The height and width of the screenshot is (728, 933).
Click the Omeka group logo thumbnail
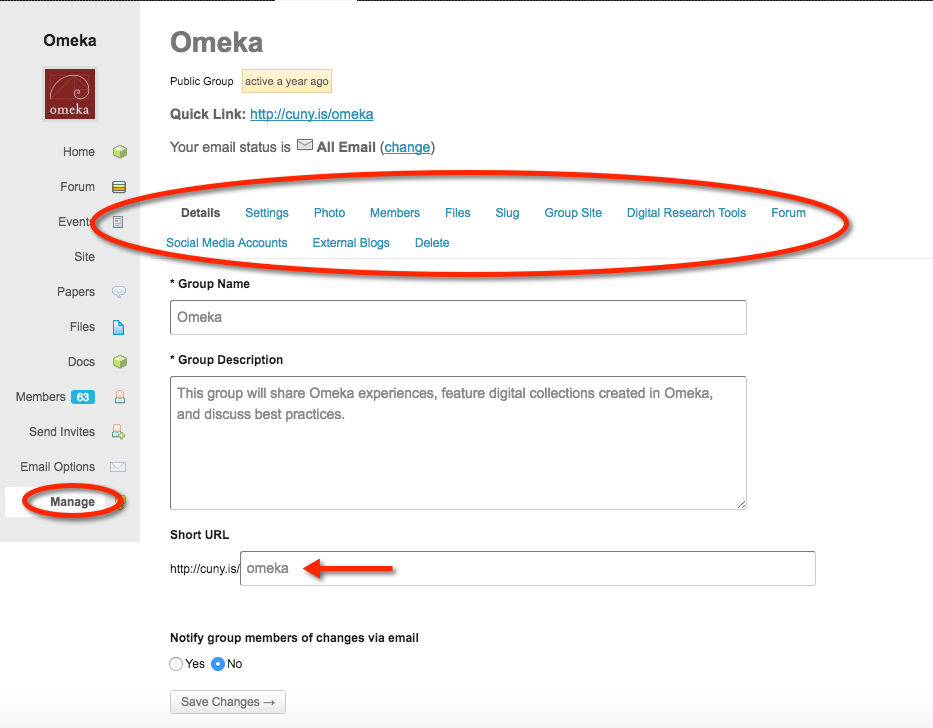70,94
